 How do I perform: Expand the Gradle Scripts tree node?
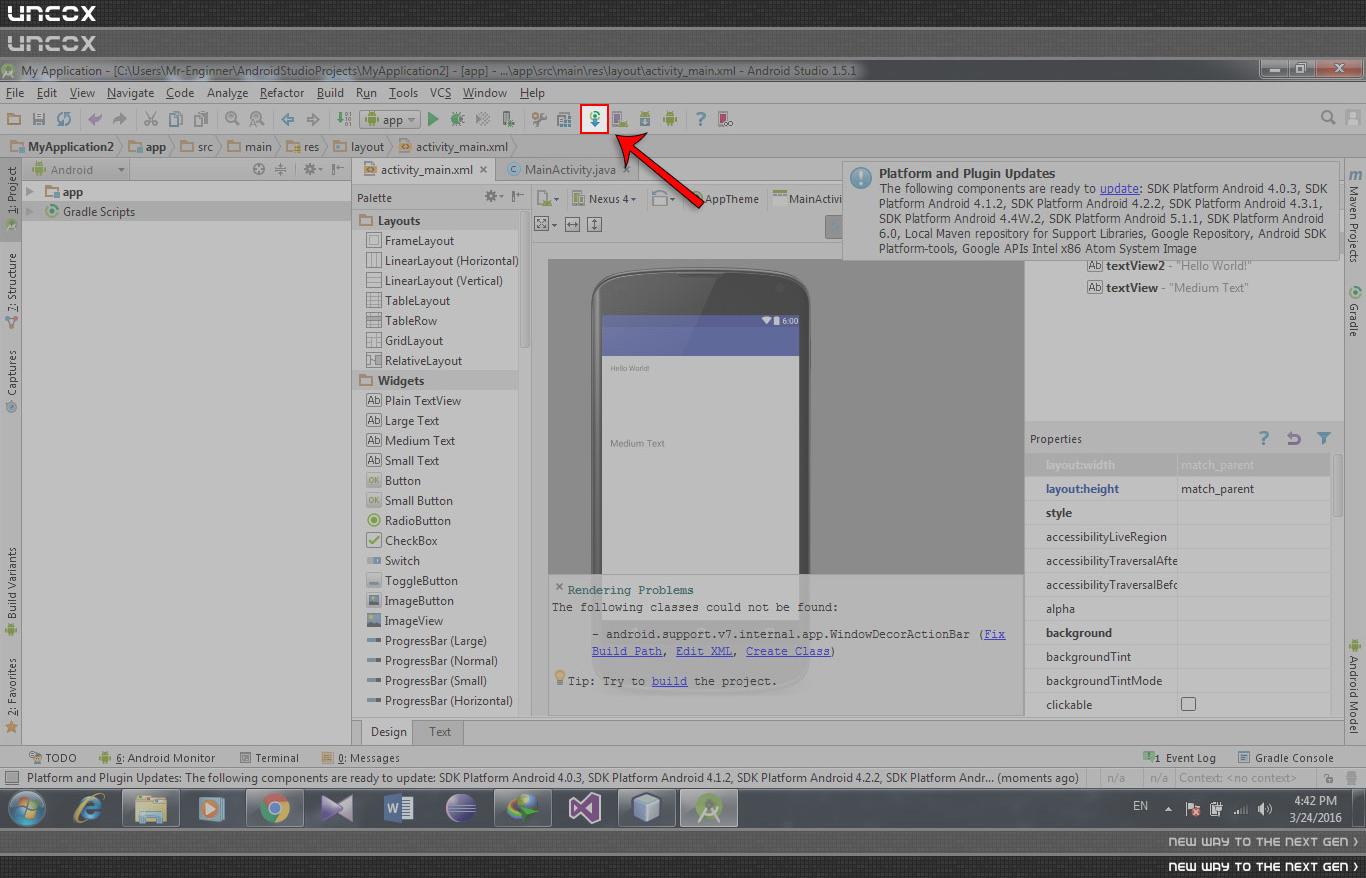point(30,212)
